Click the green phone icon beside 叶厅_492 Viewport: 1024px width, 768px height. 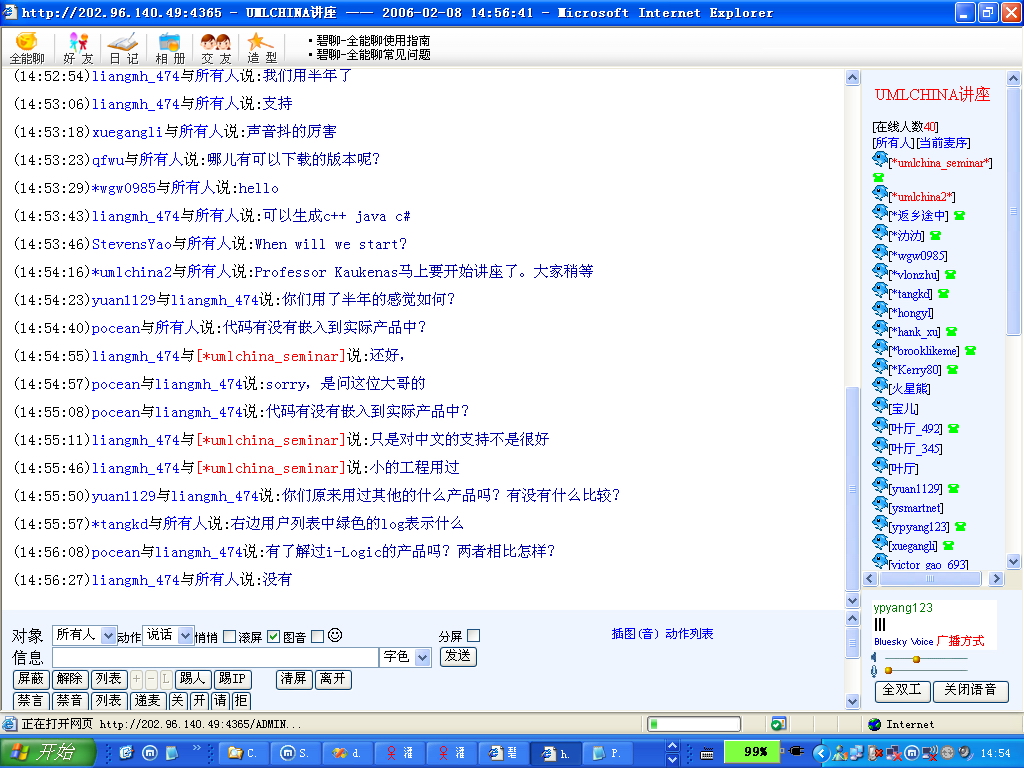tap(953, 428)
